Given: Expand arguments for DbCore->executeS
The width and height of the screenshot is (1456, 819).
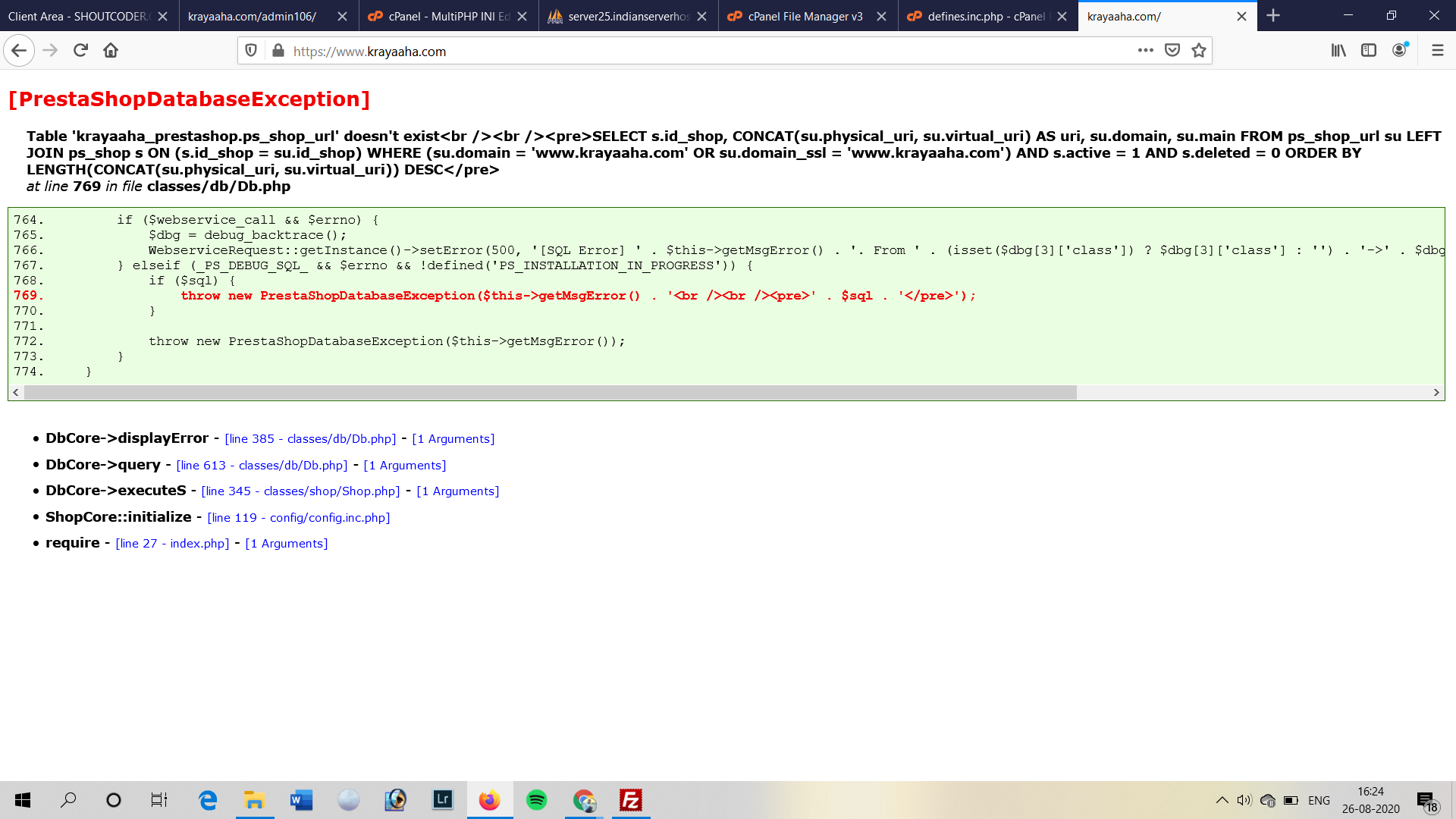Looking at the screenshot, I should click(457, 491).
